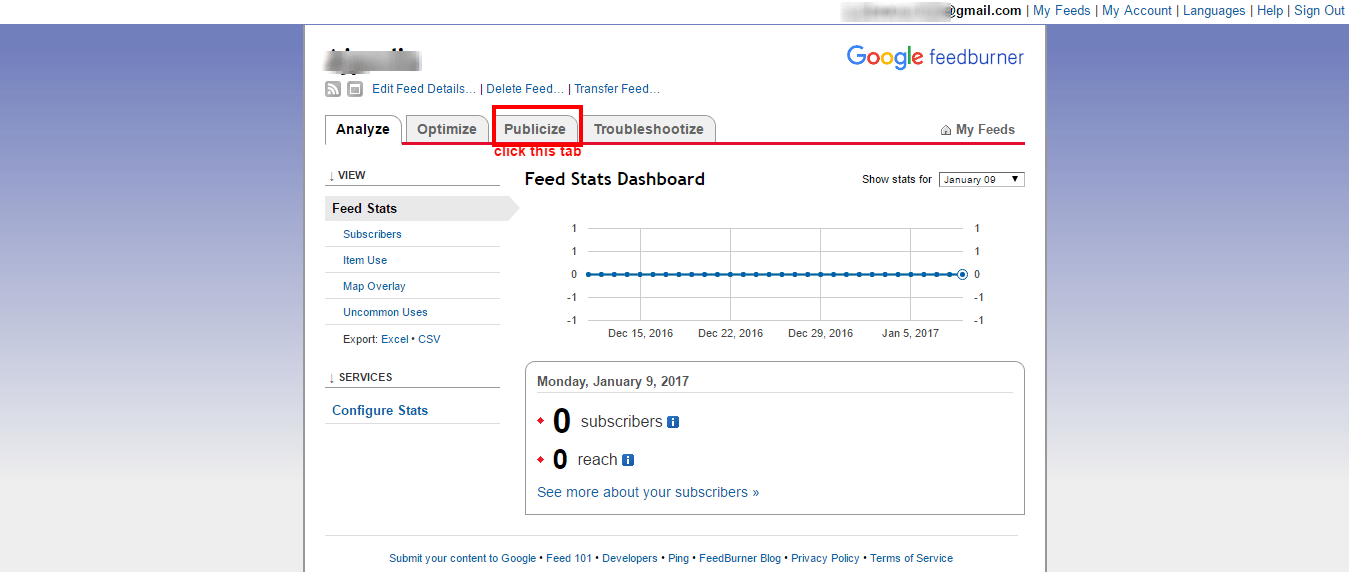
Task: Export stats as CSV
Action: [x=429, y=339]
